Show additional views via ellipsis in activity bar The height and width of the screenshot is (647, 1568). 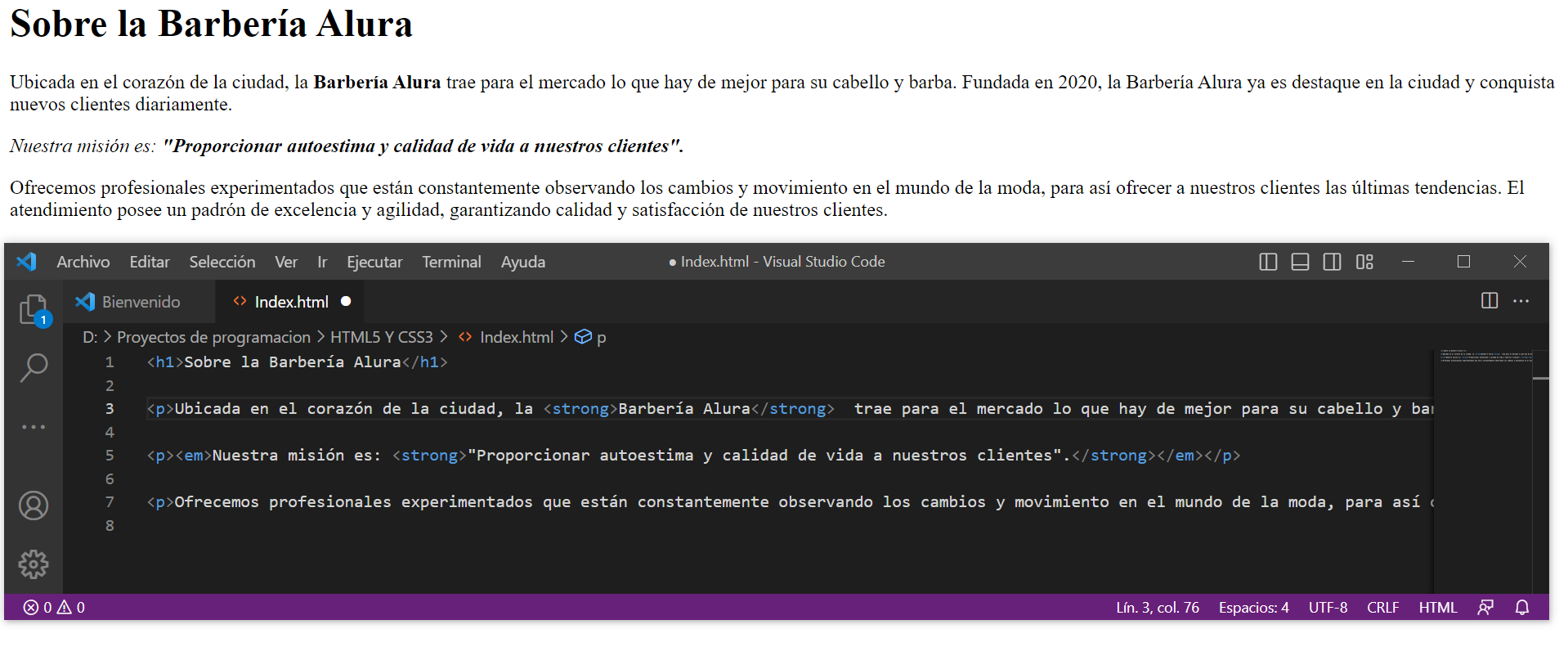pyautogui.click(x=34, y=427)
